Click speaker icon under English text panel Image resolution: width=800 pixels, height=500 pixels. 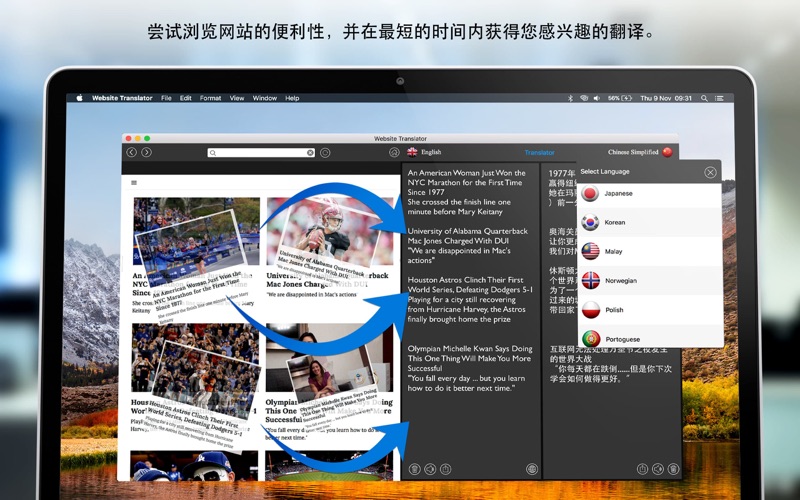point(429,468)
